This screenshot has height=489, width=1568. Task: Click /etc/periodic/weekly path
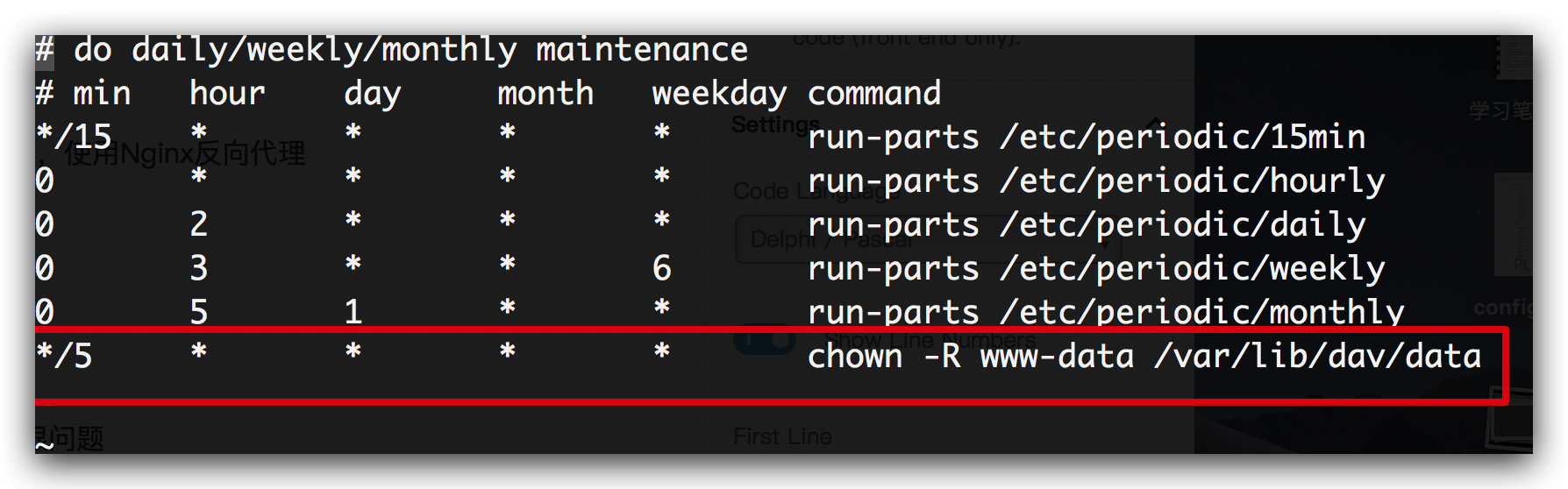[1193, 269]
